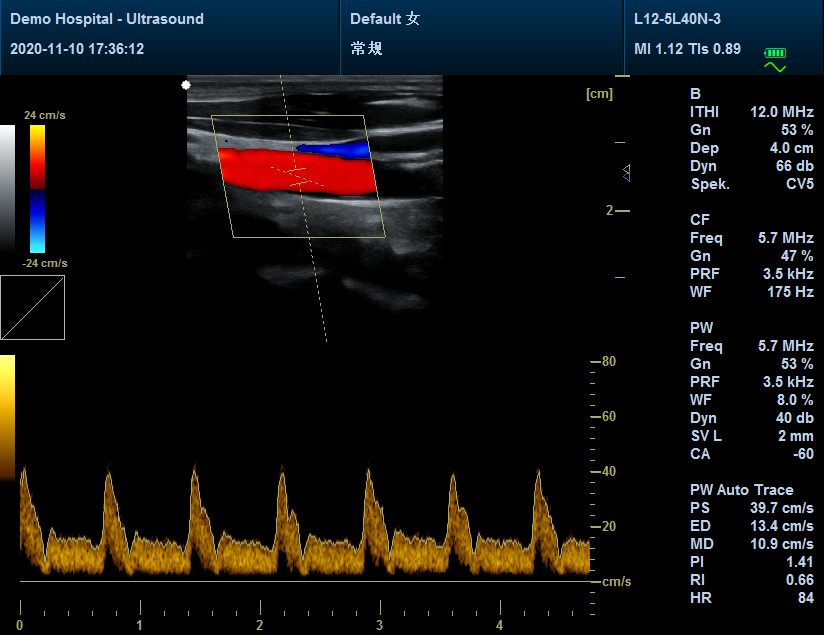824x635 pixels.
Task: Click the grayscale brightness bar
Action: coord(7,188)
